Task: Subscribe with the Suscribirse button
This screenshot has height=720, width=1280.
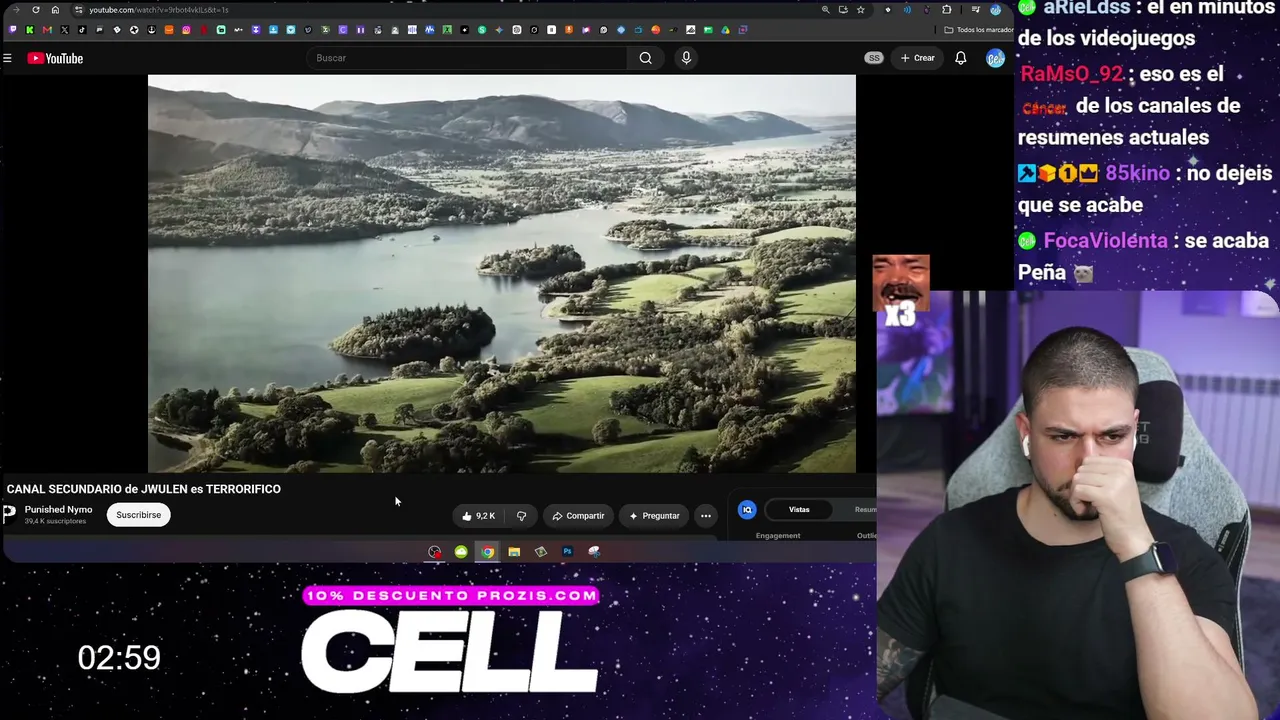Action: point(138,515)
